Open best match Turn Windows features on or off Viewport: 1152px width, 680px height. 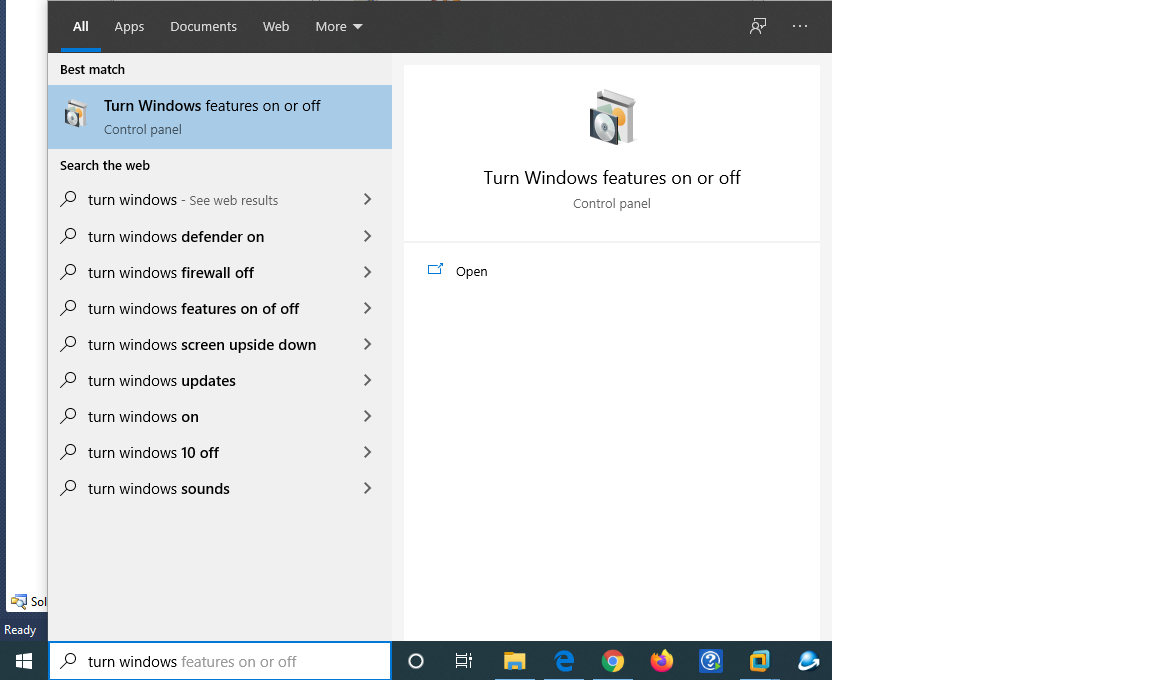click(x=220, y=117)
